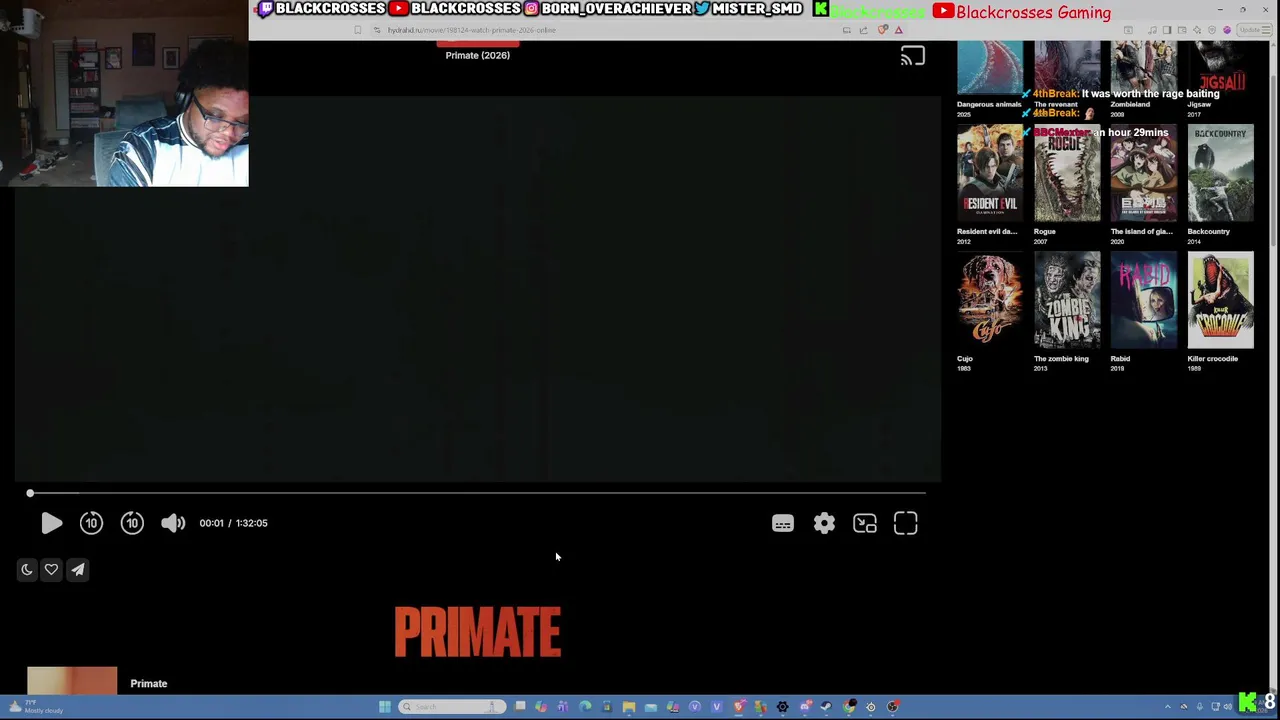The image size is (1280, 720).
Task: Click the Rogue title link
Action: [x=1045, y=231]
